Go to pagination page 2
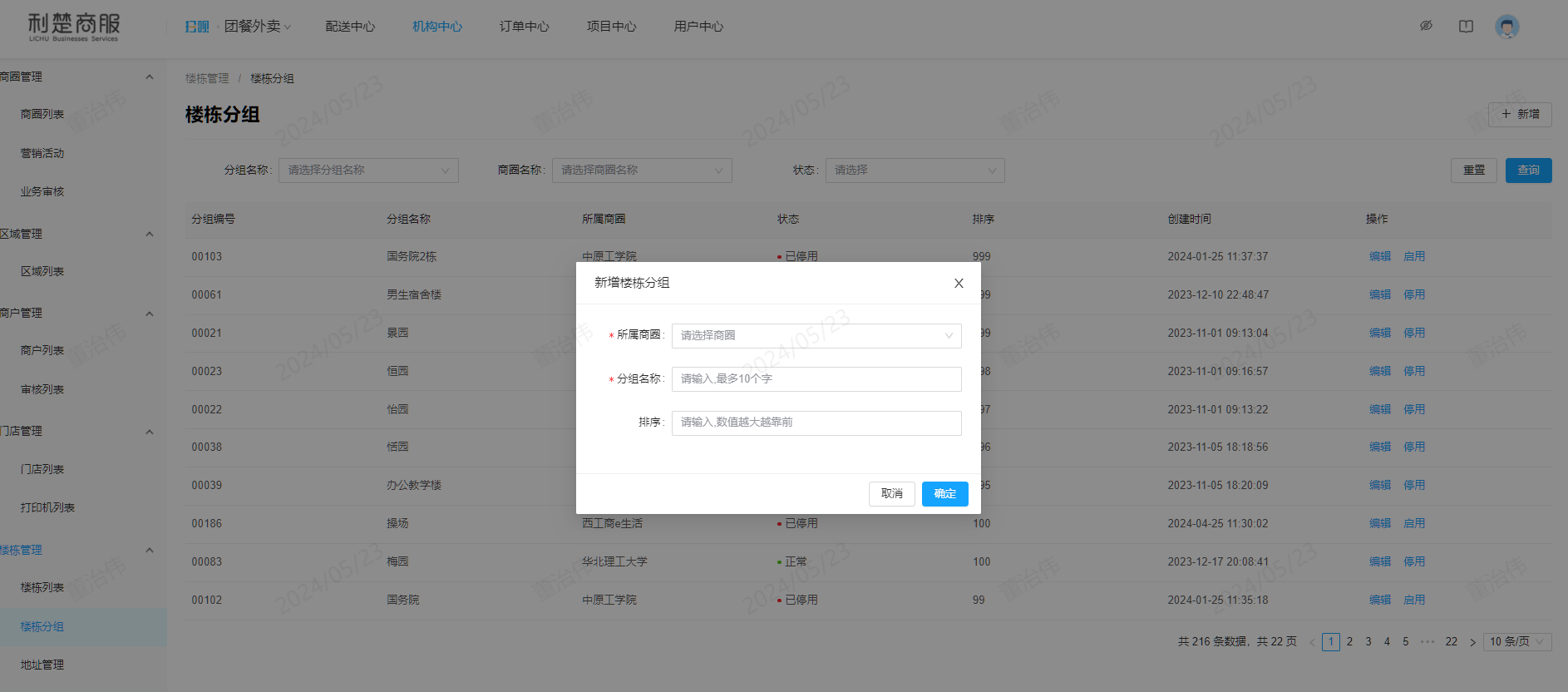The width and height of the screenshot is (1568, 692). 1349,642
